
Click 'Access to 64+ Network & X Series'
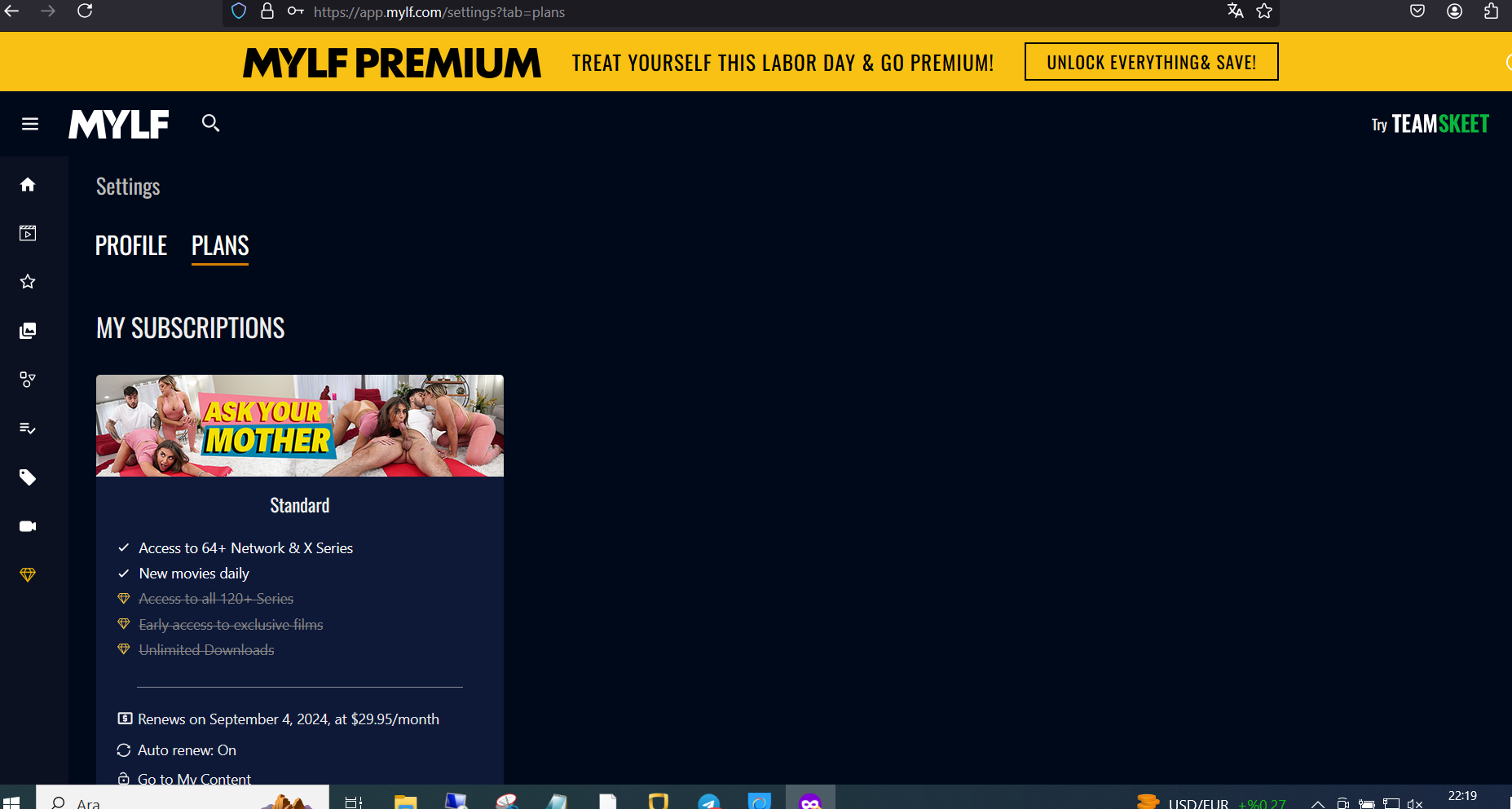[x=246, y=548]
